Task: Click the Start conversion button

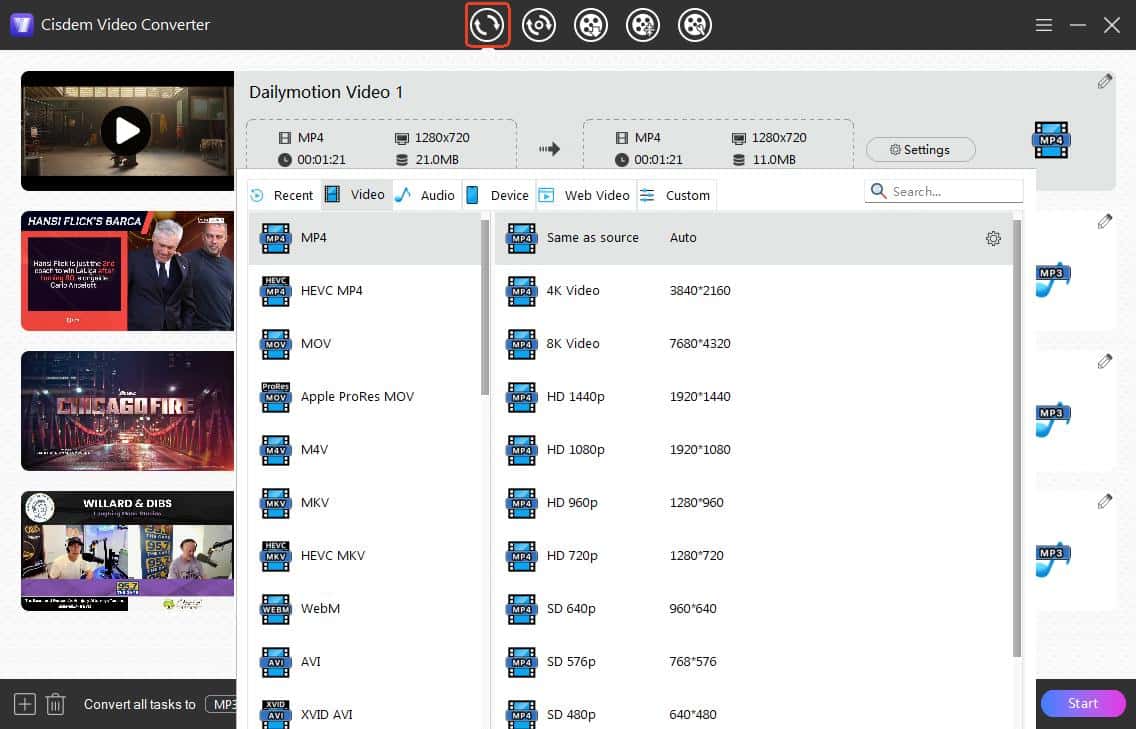Action: click(x=1083, y=703)
